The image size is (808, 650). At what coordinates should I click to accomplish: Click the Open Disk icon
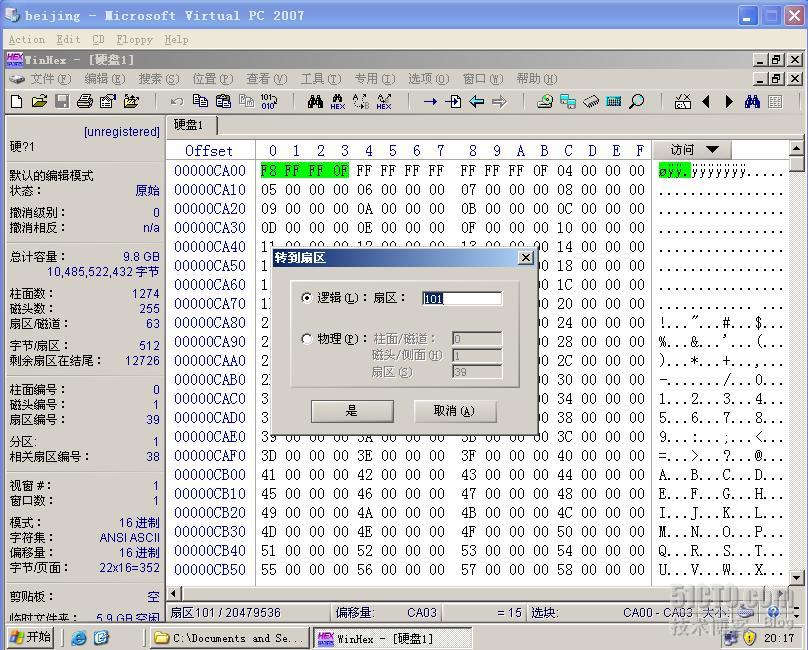(545, 102)
